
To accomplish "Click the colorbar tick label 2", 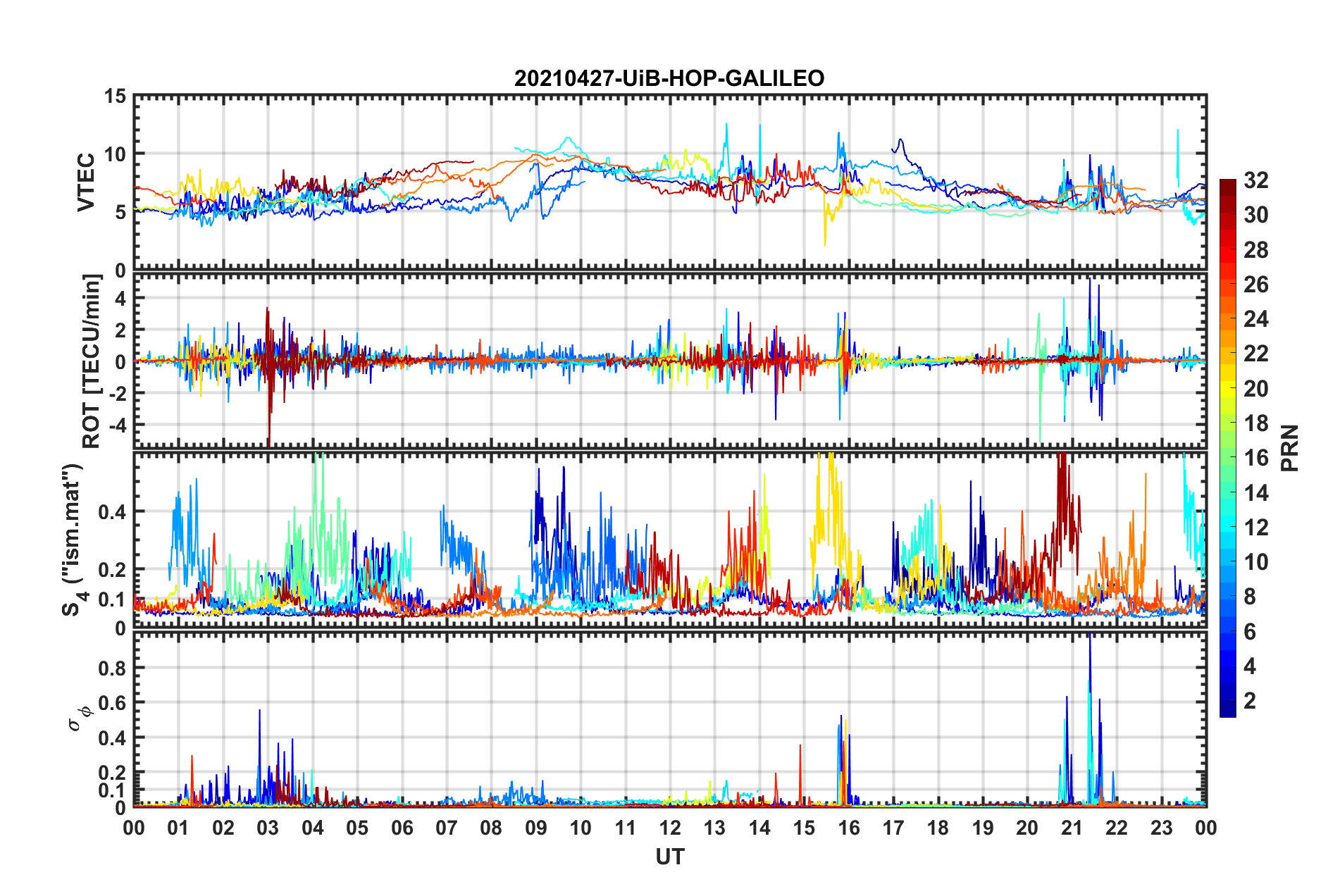I will click(1251, 701).
